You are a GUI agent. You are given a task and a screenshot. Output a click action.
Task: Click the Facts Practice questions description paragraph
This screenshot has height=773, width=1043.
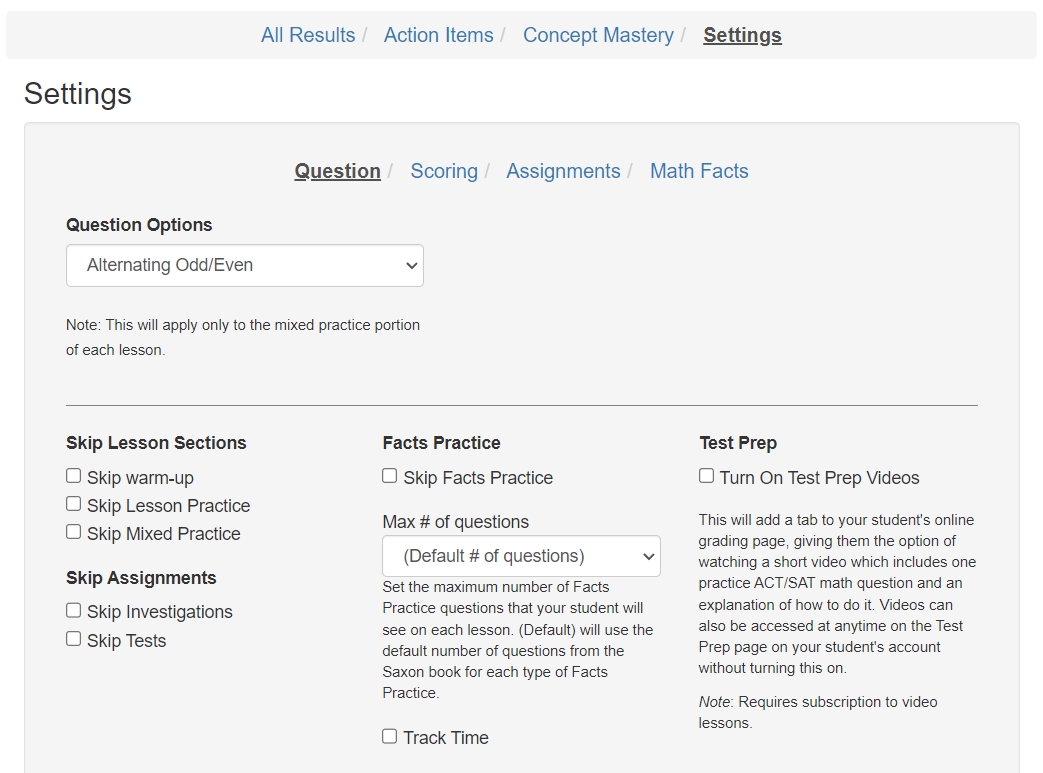click(x=518, y=640)
